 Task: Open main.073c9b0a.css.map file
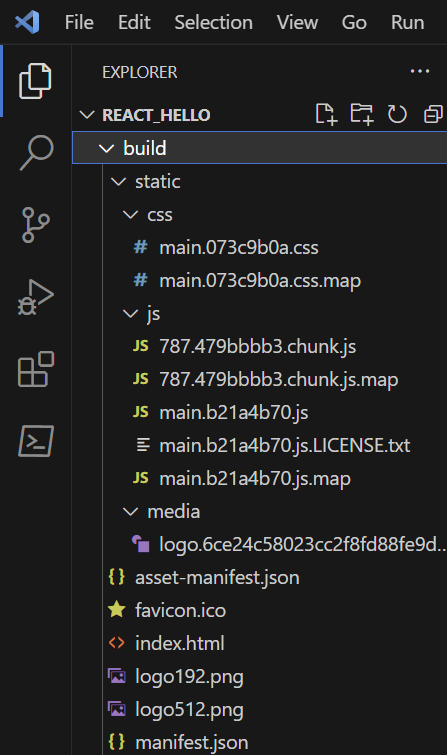pos(260,281)
